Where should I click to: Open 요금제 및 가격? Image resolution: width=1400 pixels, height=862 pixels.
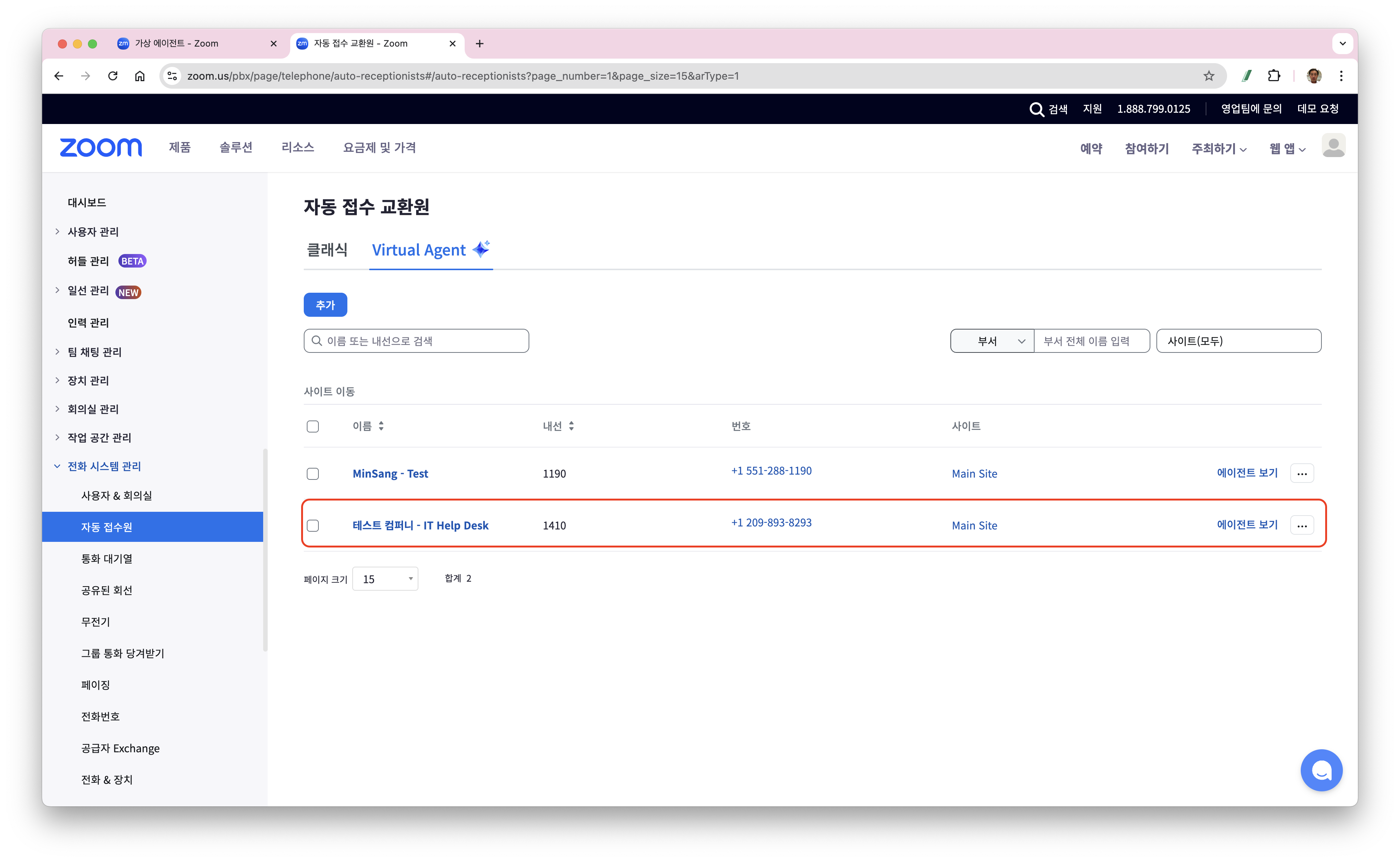tap(379, 147)
